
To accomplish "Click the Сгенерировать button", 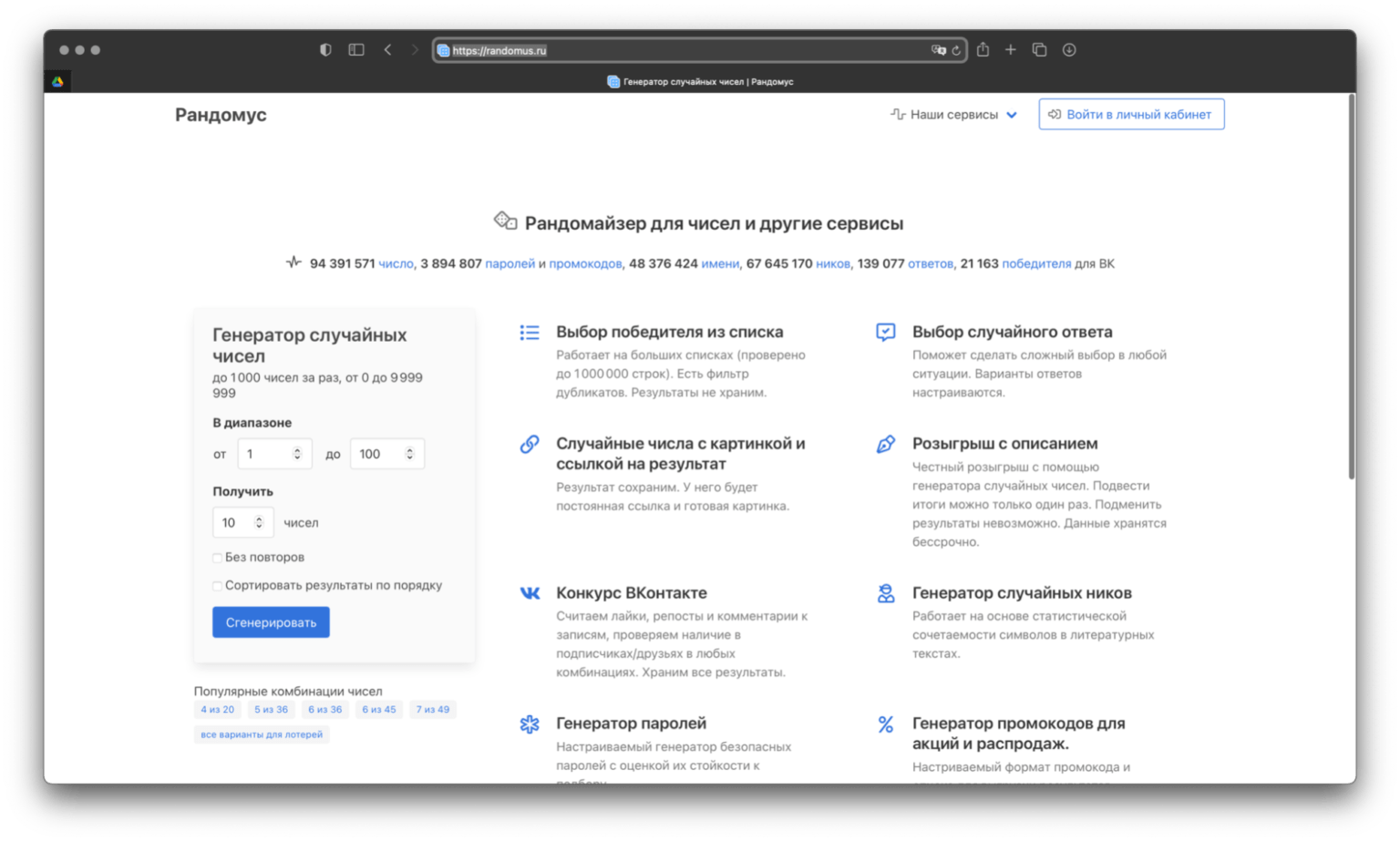I will (x=271, y=622).
